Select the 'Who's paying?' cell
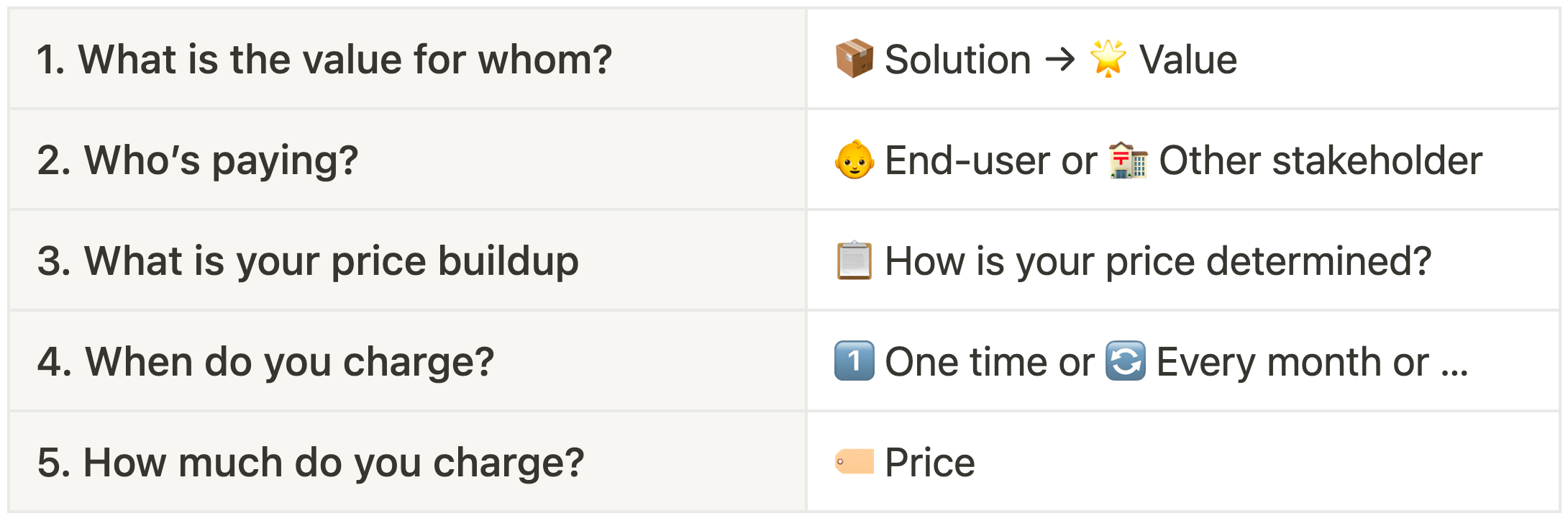This screenshot has height=521, width=1568. [408, 160]
